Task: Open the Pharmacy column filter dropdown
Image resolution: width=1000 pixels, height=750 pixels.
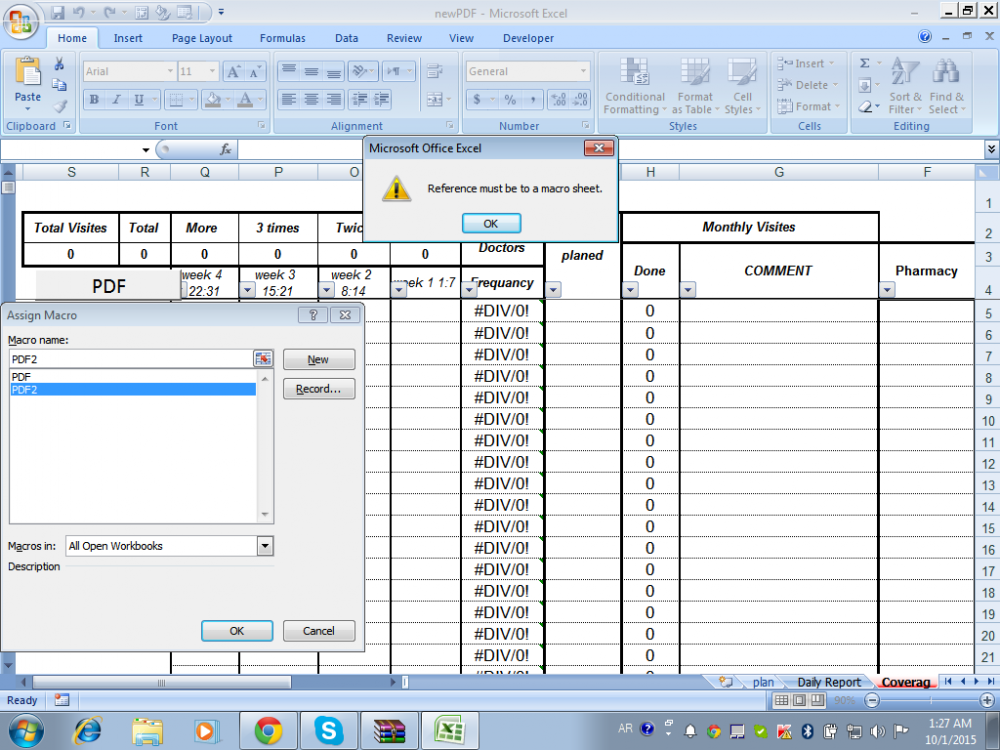Action: pos(887,290)
